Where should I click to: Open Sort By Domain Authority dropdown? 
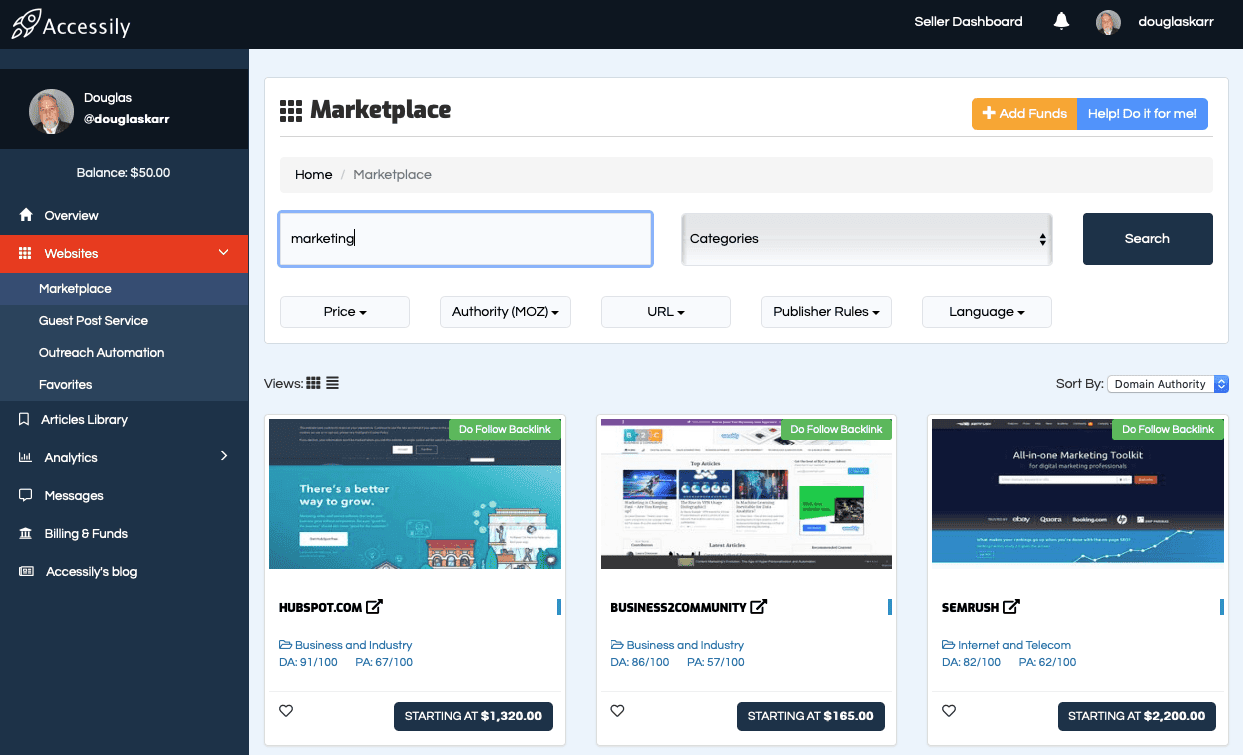pos(1167,384)
